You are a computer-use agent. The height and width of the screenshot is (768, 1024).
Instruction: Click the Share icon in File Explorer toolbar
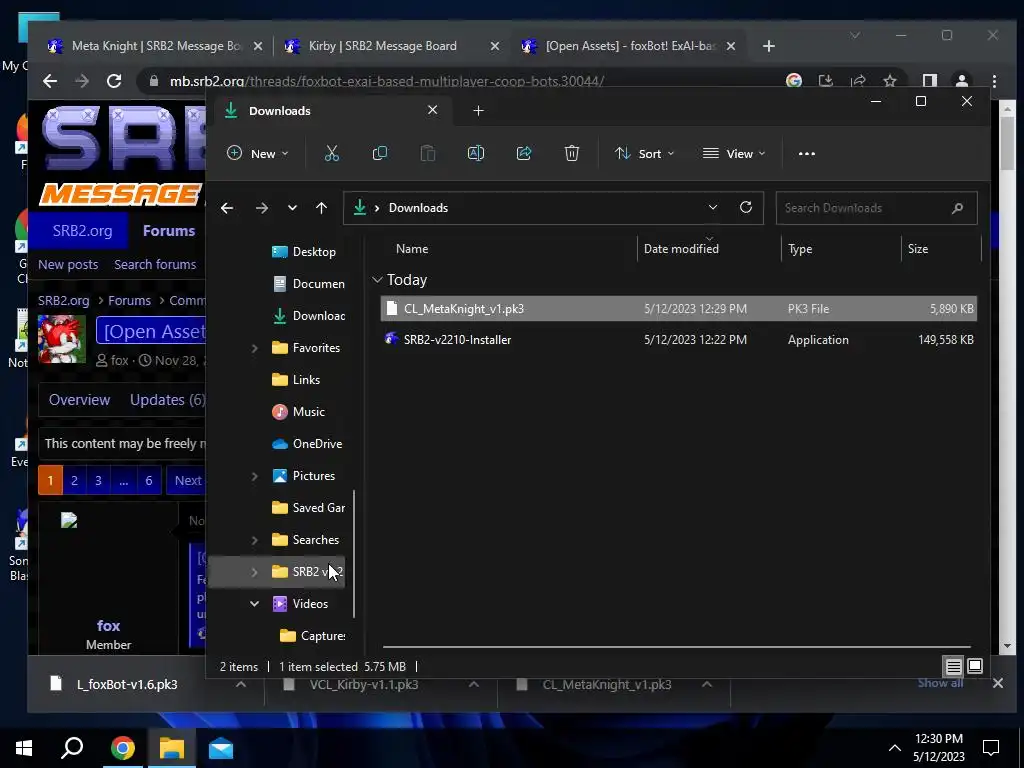coord(524,153)
